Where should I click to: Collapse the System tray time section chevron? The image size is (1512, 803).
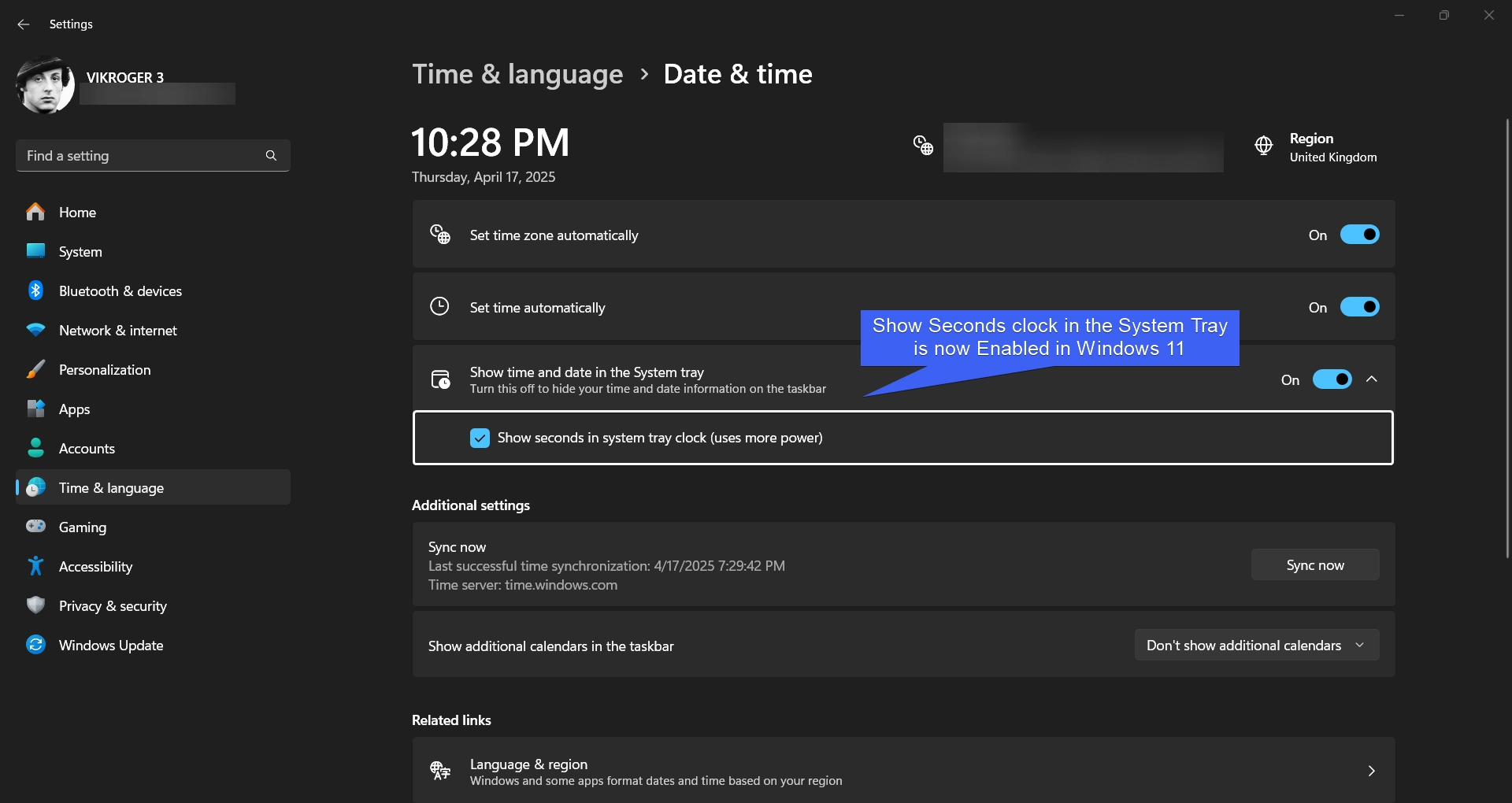1372,379
